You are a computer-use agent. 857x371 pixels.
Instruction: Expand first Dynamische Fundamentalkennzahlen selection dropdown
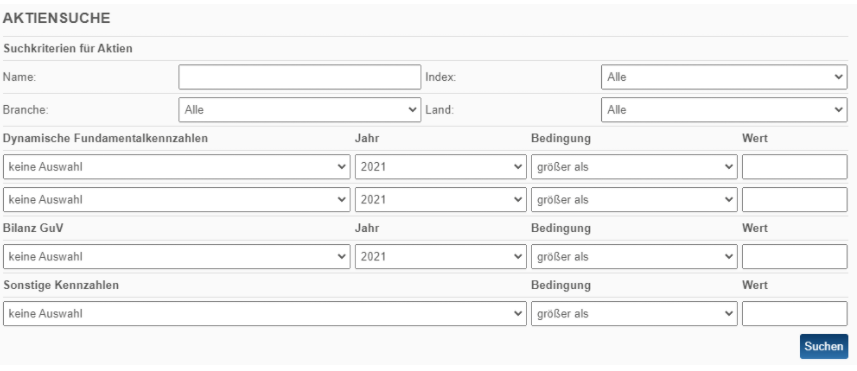pos(177,167)
